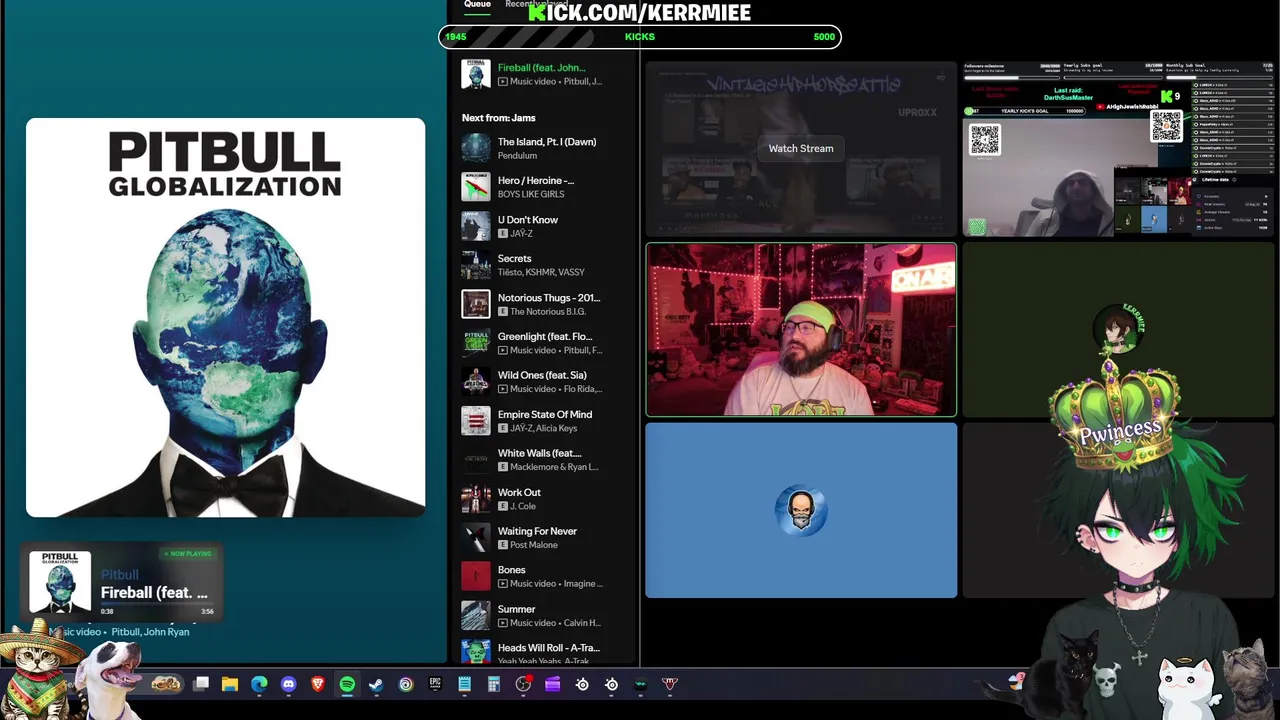Play The Island, Pt. I (Dawn) title
The width and height of the screenshot is (1280, 720).
pos(547,142)
